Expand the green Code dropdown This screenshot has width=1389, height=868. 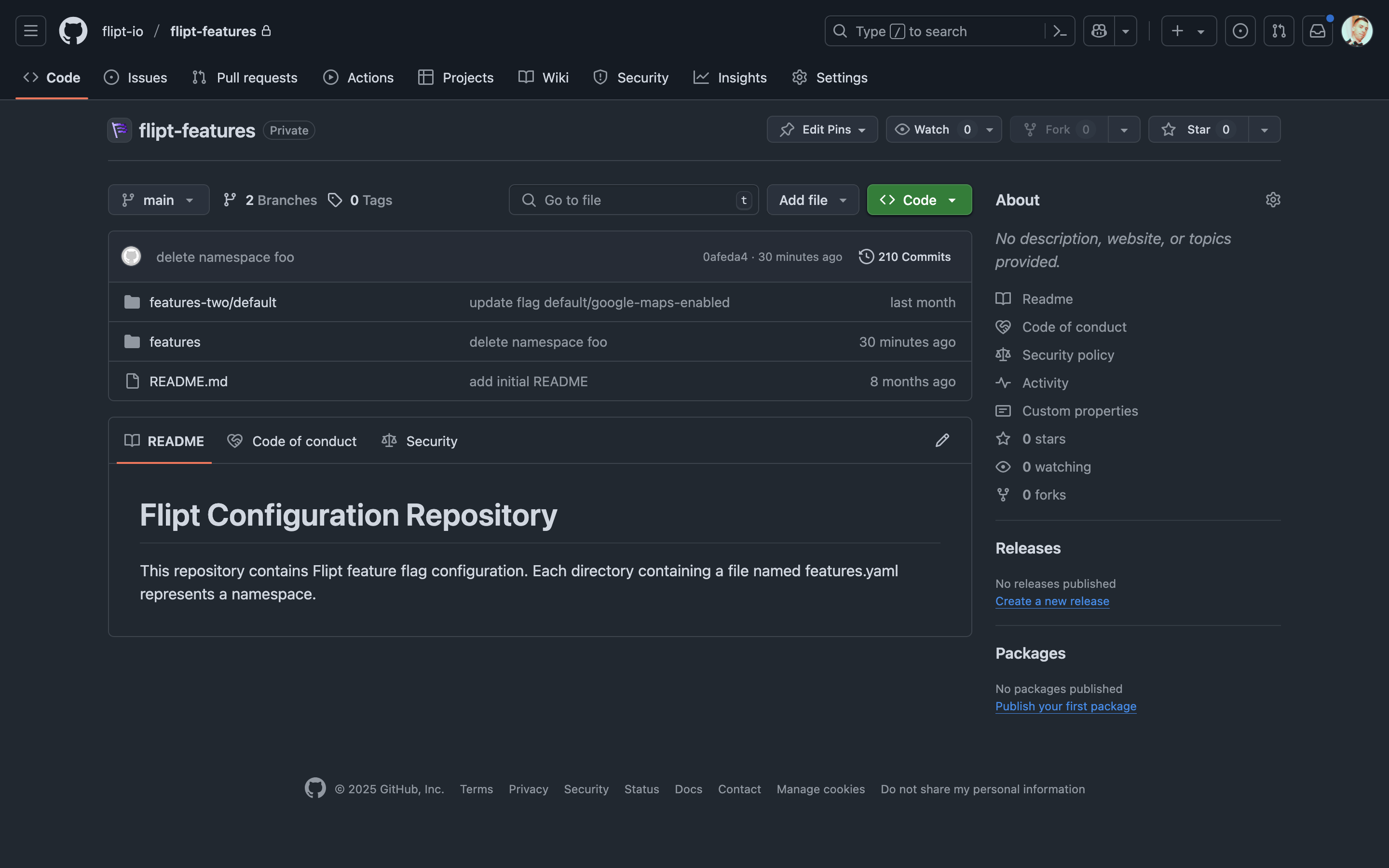pos(919,200)
